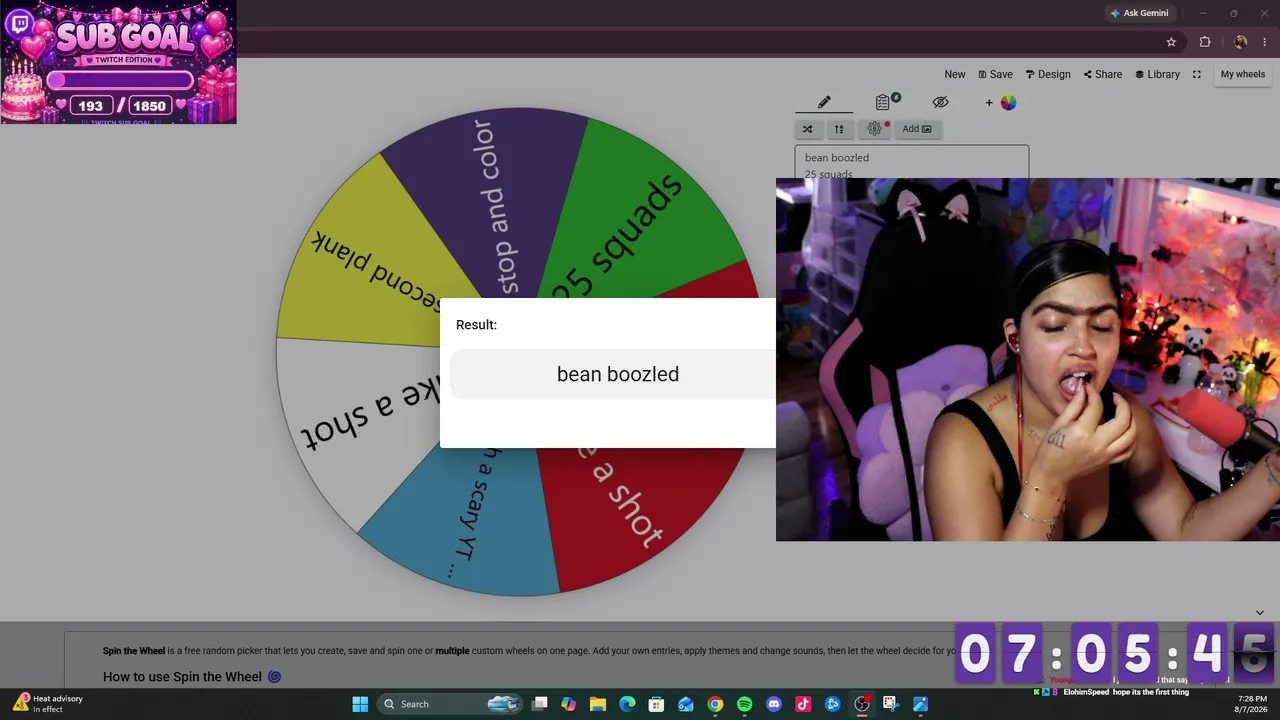This screenshot has height=720, width=1280.
Task: Add a new wheel with plus icon
Action: point(989,102)
